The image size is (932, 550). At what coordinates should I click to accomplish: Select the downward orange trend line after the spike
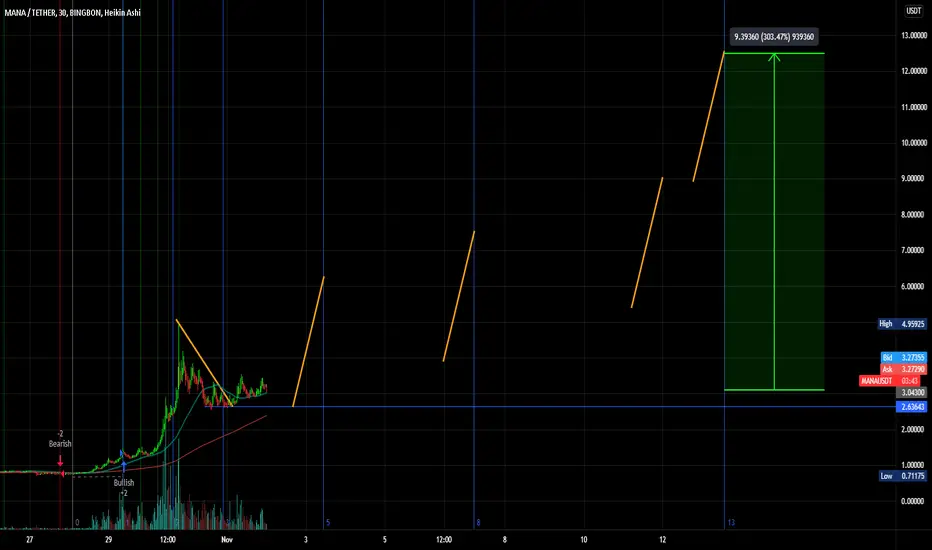tap(204, 363)
